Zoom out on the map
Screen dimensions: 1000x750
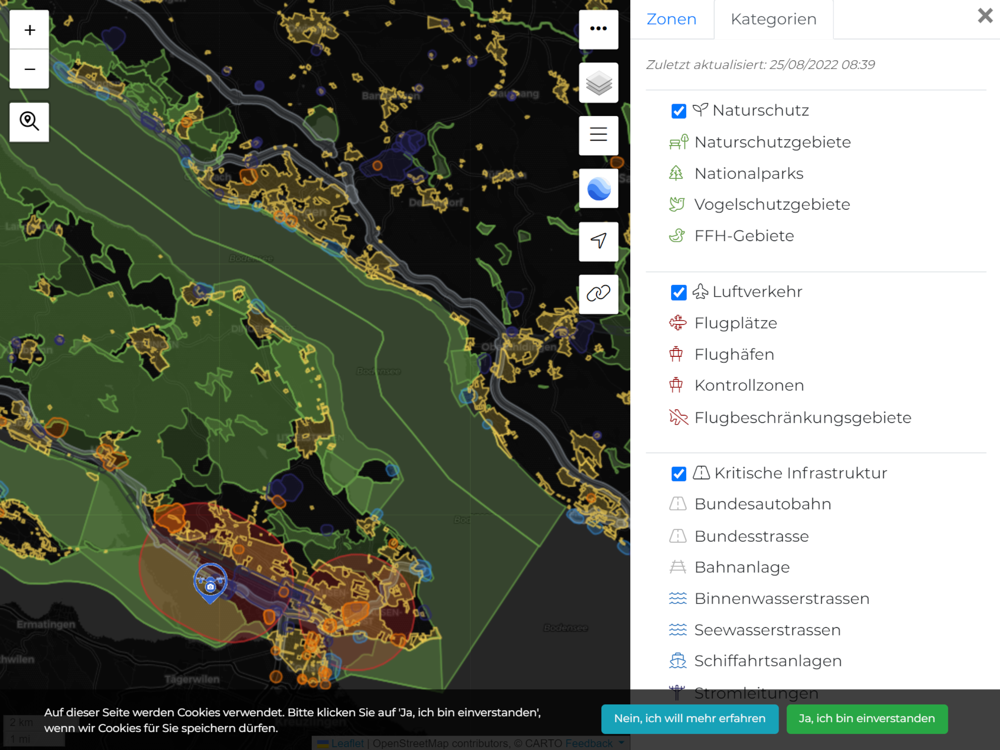(29, 69)
